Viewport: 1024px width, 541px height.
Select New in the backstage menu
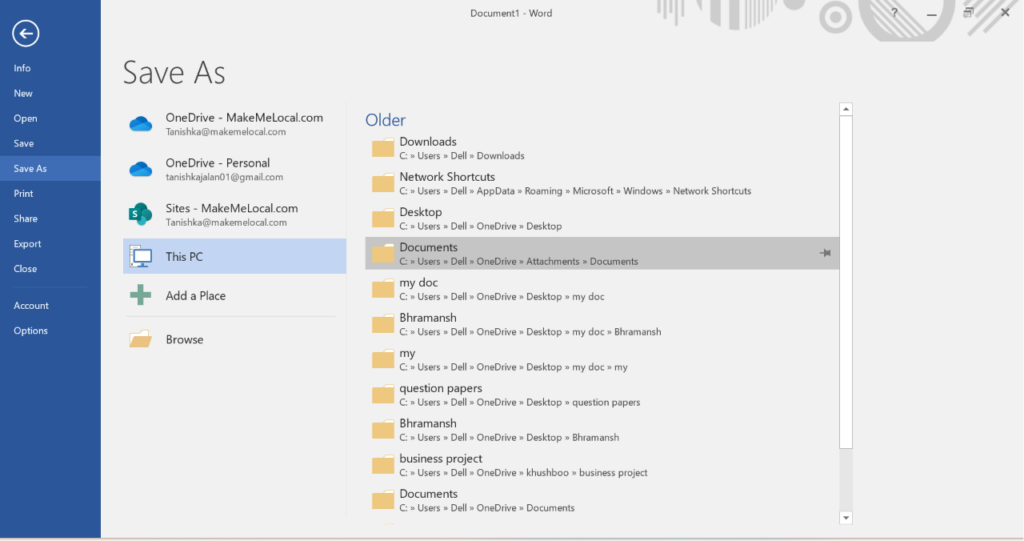tap(50, 93)
